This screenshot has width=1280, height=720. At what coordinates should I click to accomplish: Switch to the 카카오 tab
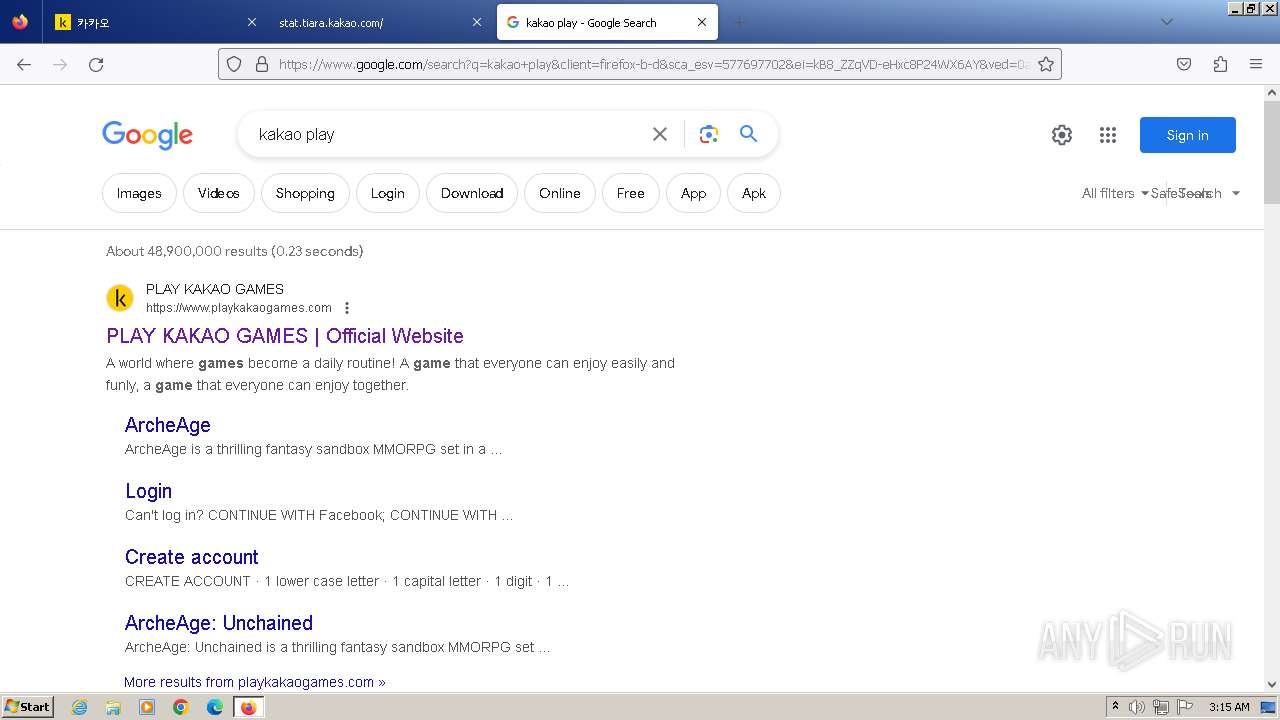tap(153, 22)
